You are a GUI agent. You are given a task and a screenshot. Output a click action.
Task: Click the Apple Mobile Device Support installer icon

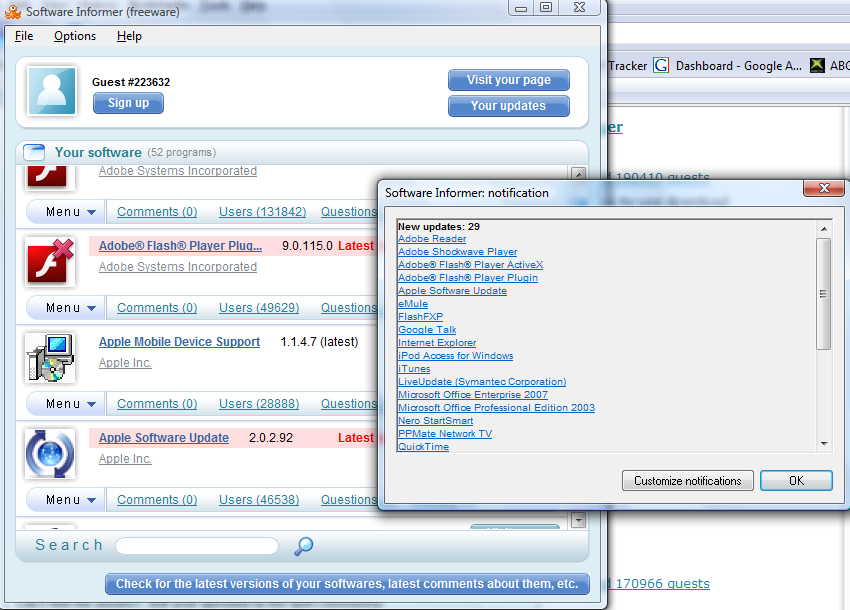click(50, 358)
